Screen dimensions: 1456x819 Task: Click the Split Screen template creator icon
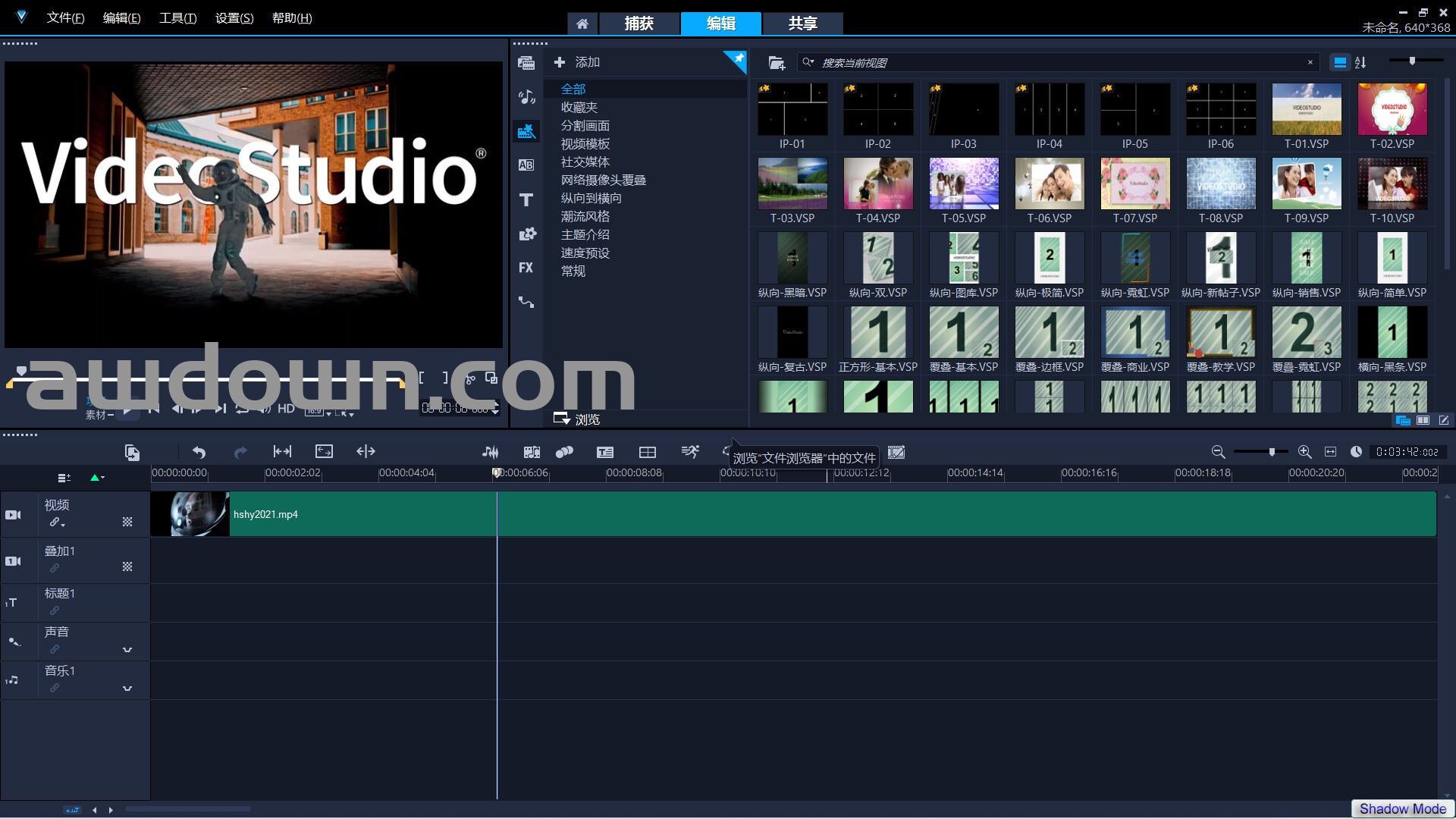[647, 452]
